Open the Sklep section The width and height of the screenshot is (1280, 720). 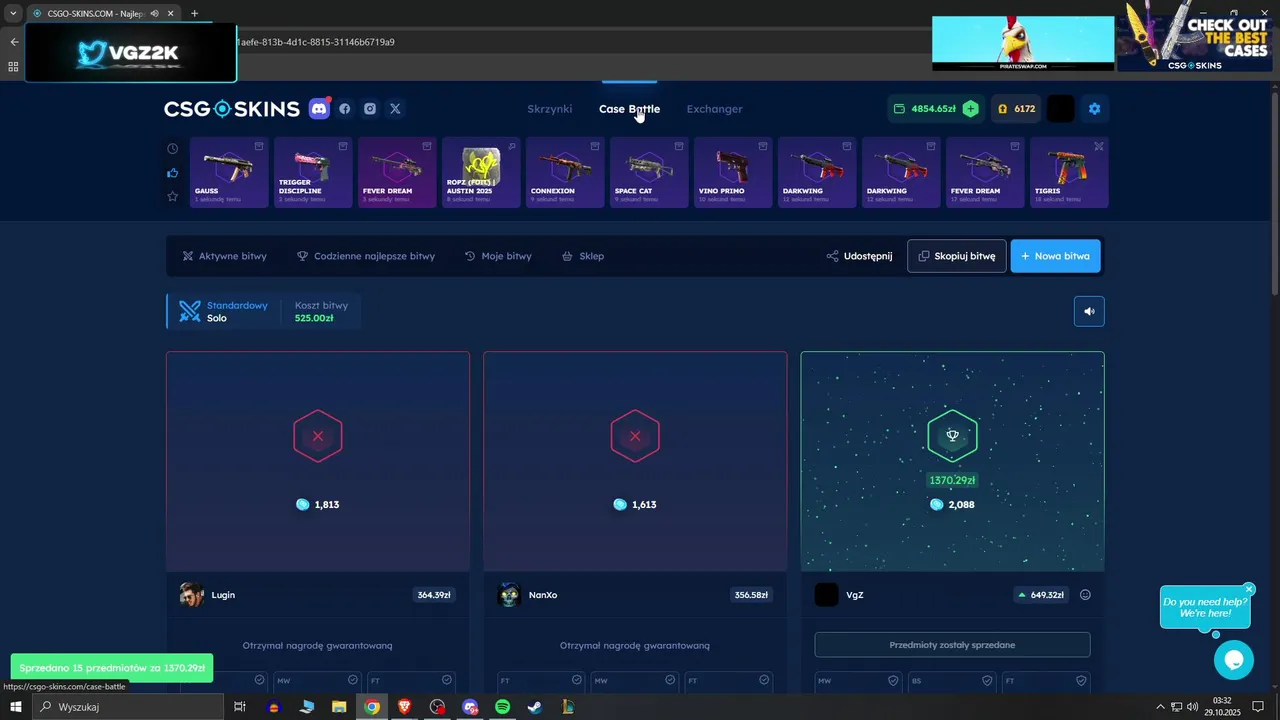(x=583, y=256)
